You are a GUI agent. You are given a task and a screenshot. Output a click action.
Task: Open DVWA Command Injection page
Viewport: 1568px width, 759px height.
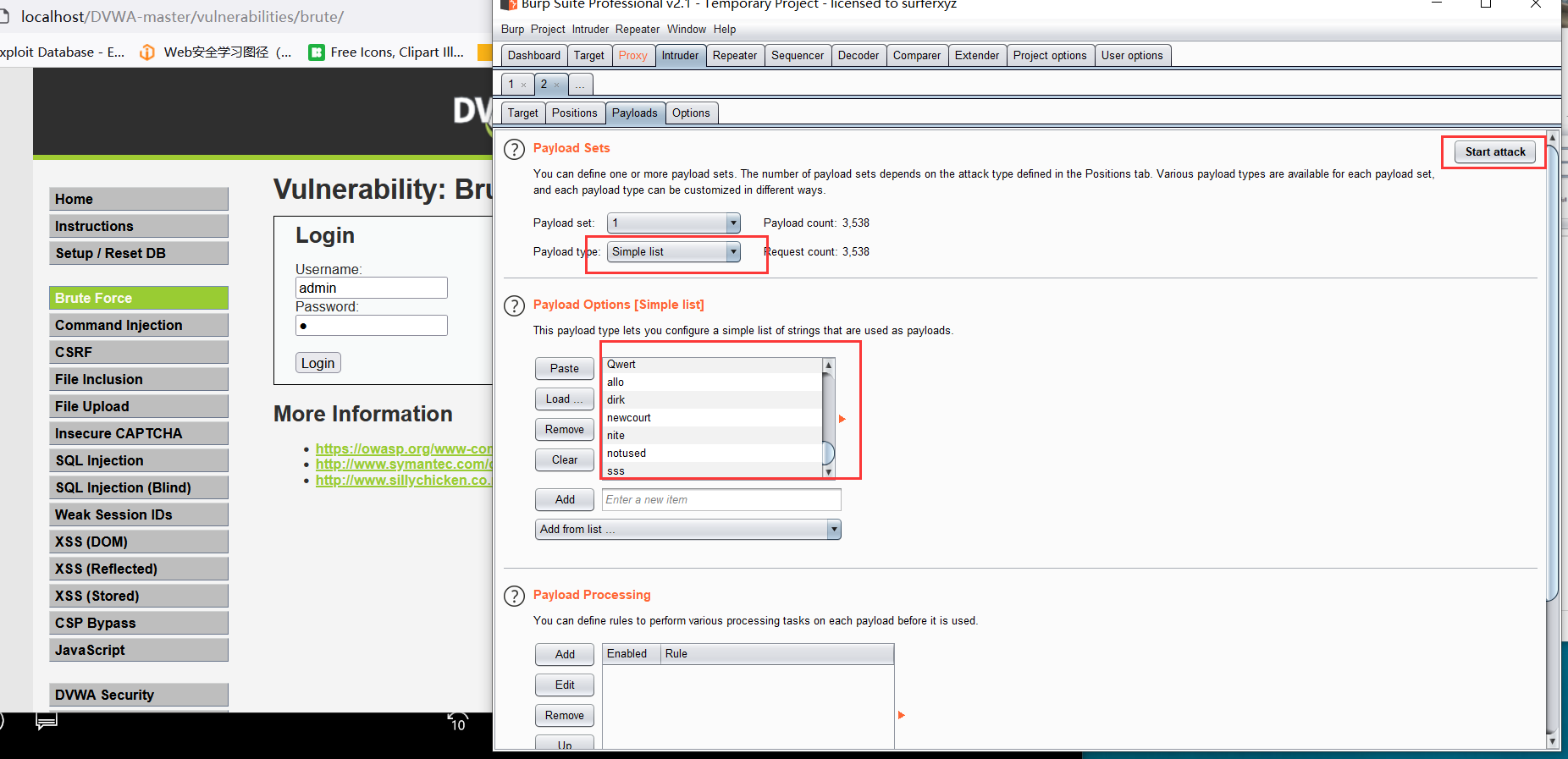(139, 325)
